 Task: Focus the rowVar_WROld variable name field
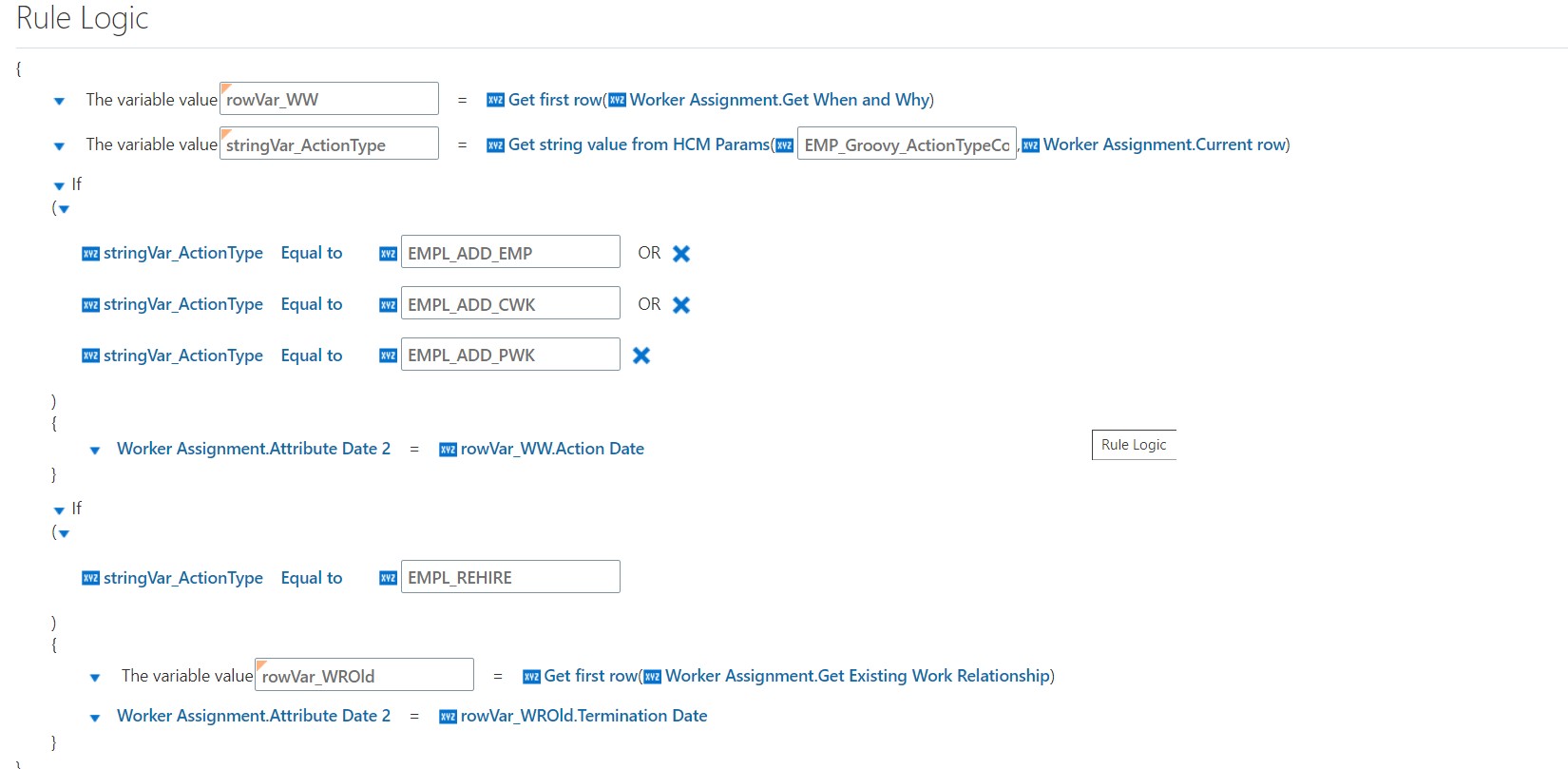click(x=364, y=675)
